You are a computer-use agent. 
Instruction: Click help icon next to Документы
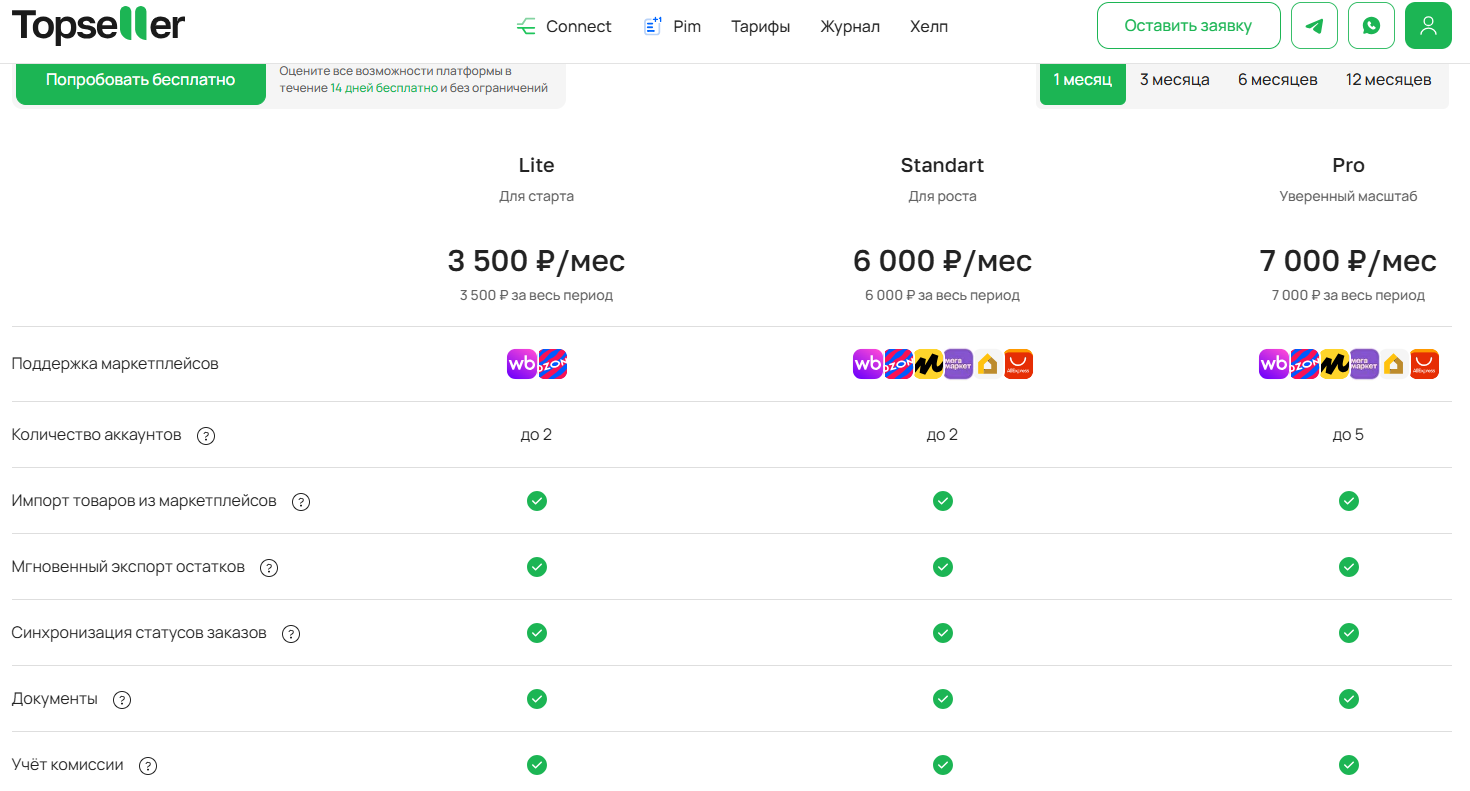coord(122,700)
